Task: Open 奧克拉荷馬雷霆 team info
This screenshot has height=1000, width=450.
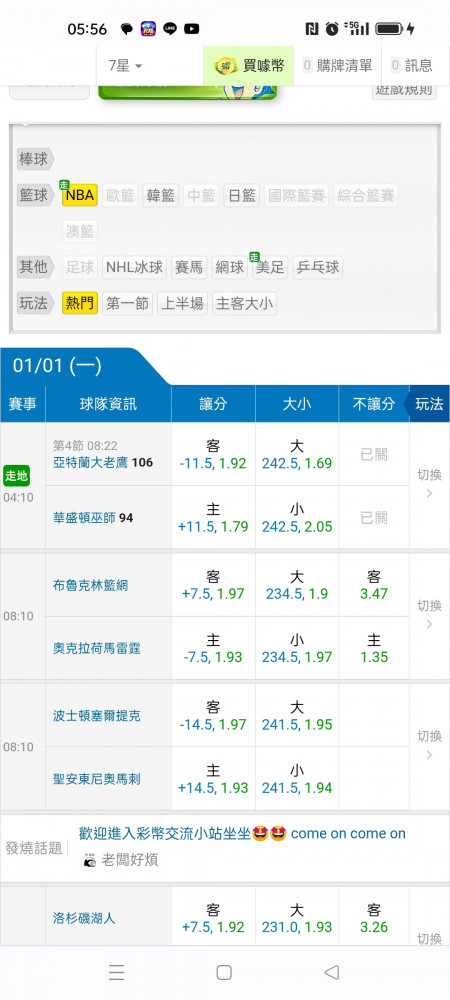Action: tap(96, 649)
